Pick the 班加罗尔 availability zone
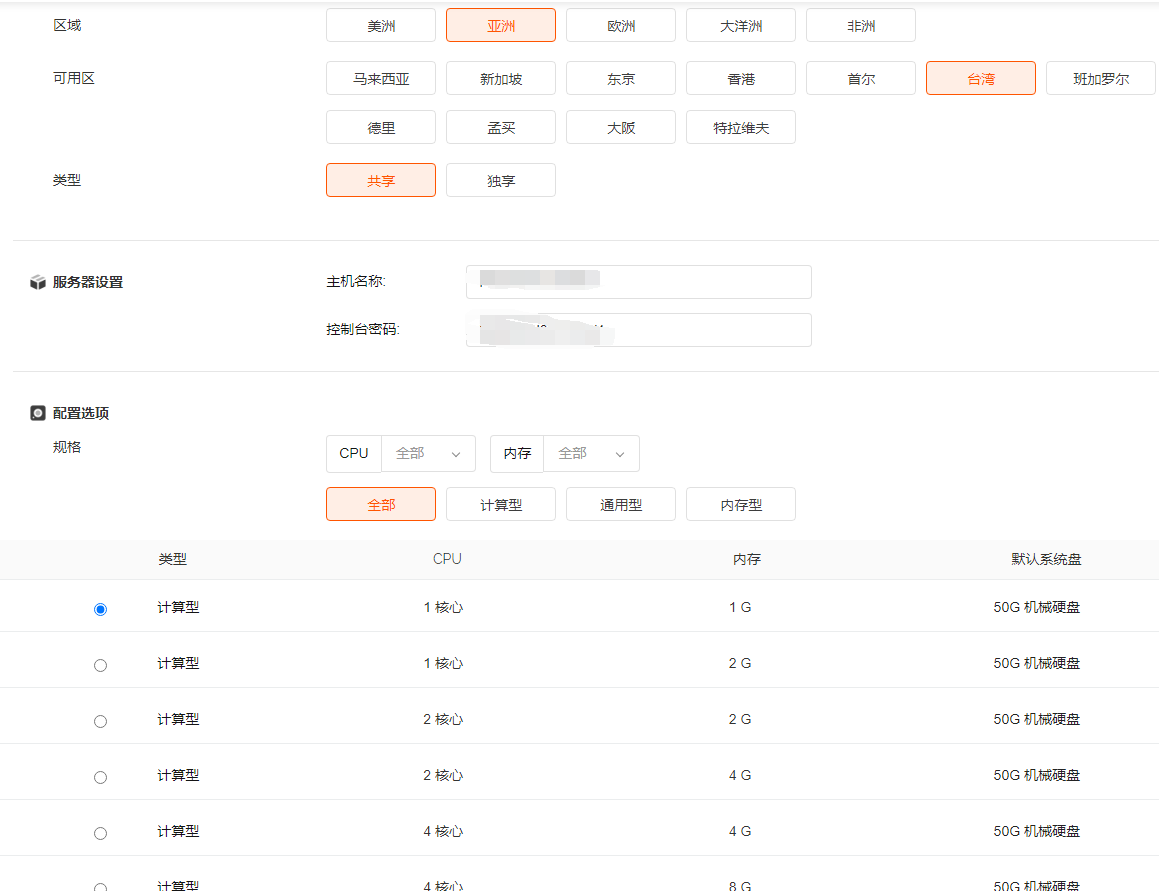This screenshot has height=891, width=1159. pos(1101,79)
